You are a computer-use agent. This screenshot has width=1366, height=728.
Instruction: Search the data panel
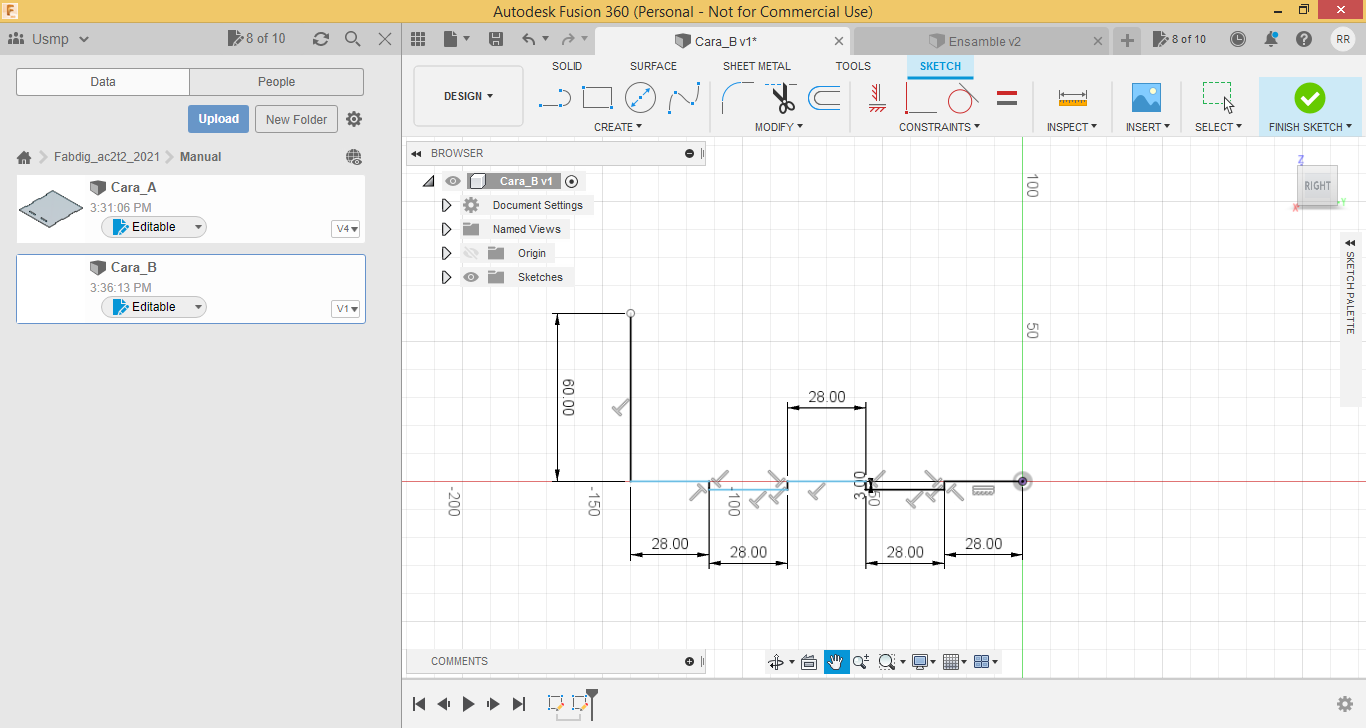353,39
